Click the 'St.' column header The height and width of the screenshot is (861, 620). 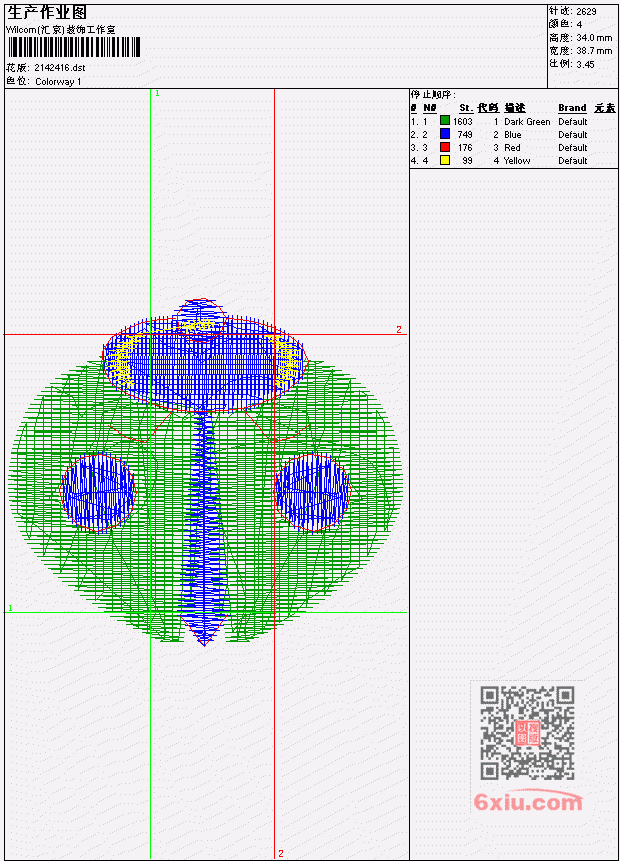click(x=466, y=108)
